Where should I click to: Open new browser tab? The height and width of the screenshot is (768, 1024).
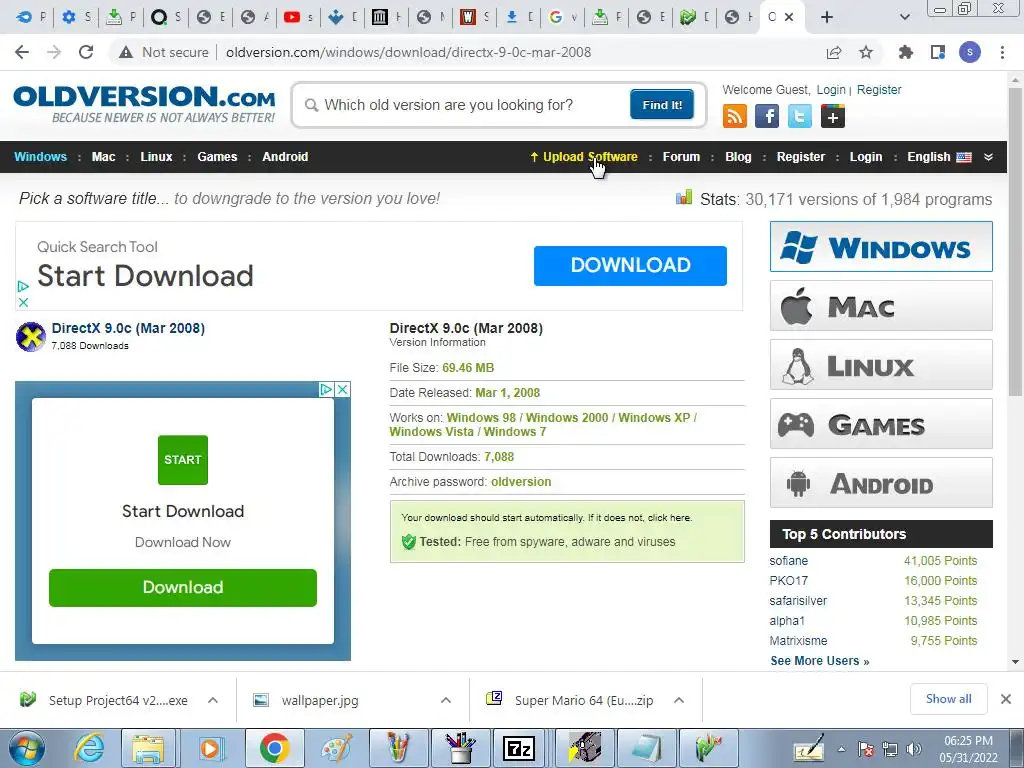(x=827, y=18)
